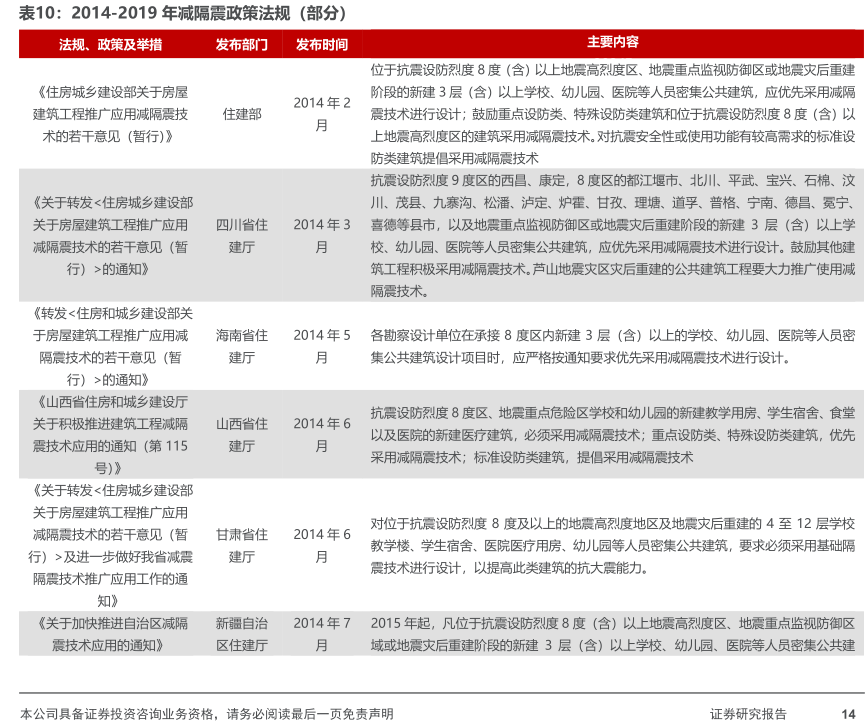Screen dimensions: 865x722
Task: Click the 2014 年 2 月 date cell
Action: [x=322, y=114]
